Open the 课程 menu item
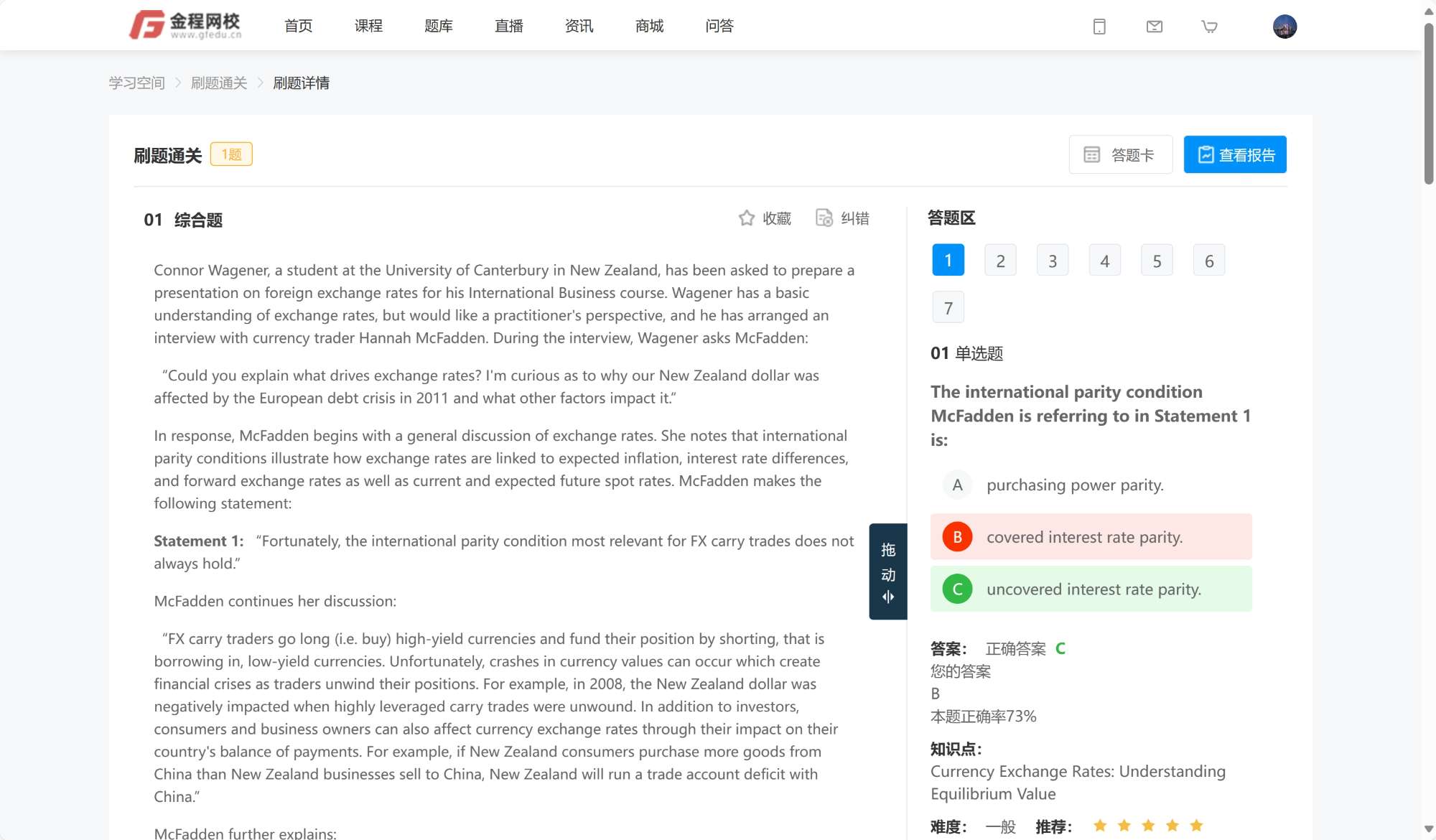The width and height of the screenshot is (1436, 840). pos(368,27)
